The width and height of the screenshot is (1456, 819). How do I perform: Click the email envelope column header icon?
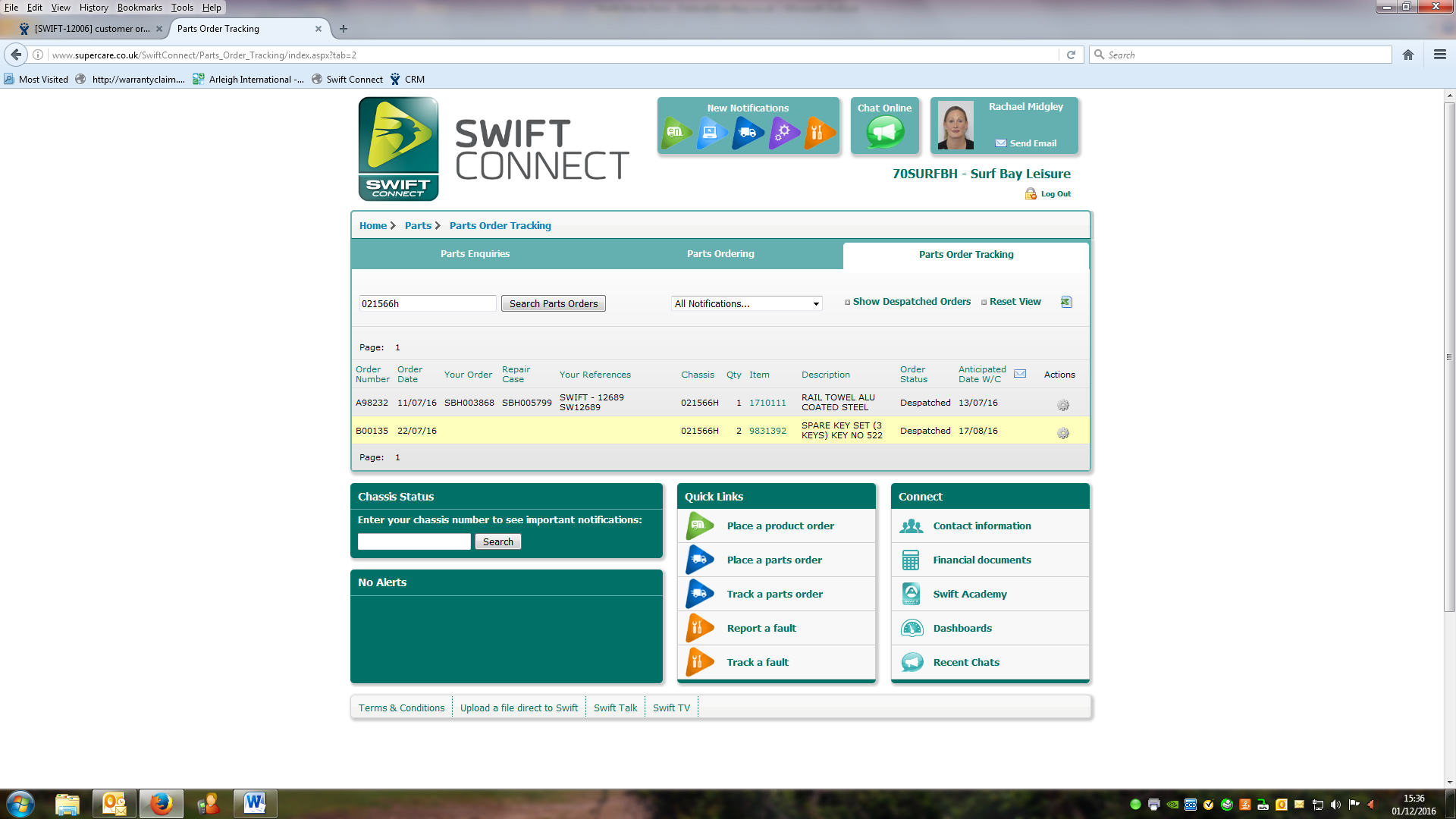point(1020,374)
